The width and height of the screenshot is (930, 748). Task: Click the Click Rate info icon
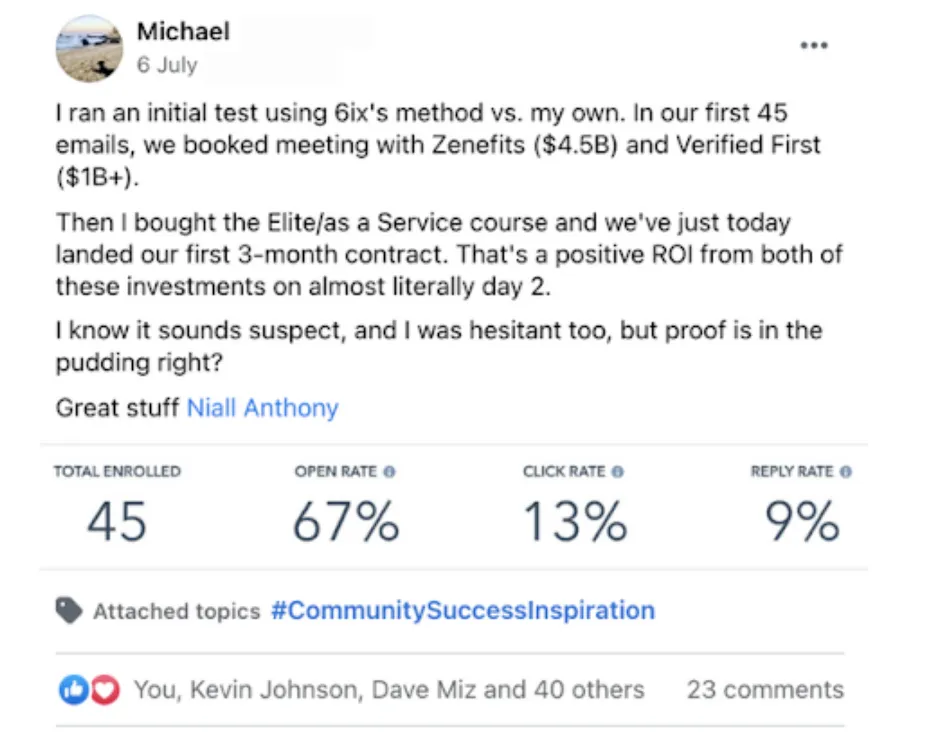618,472
